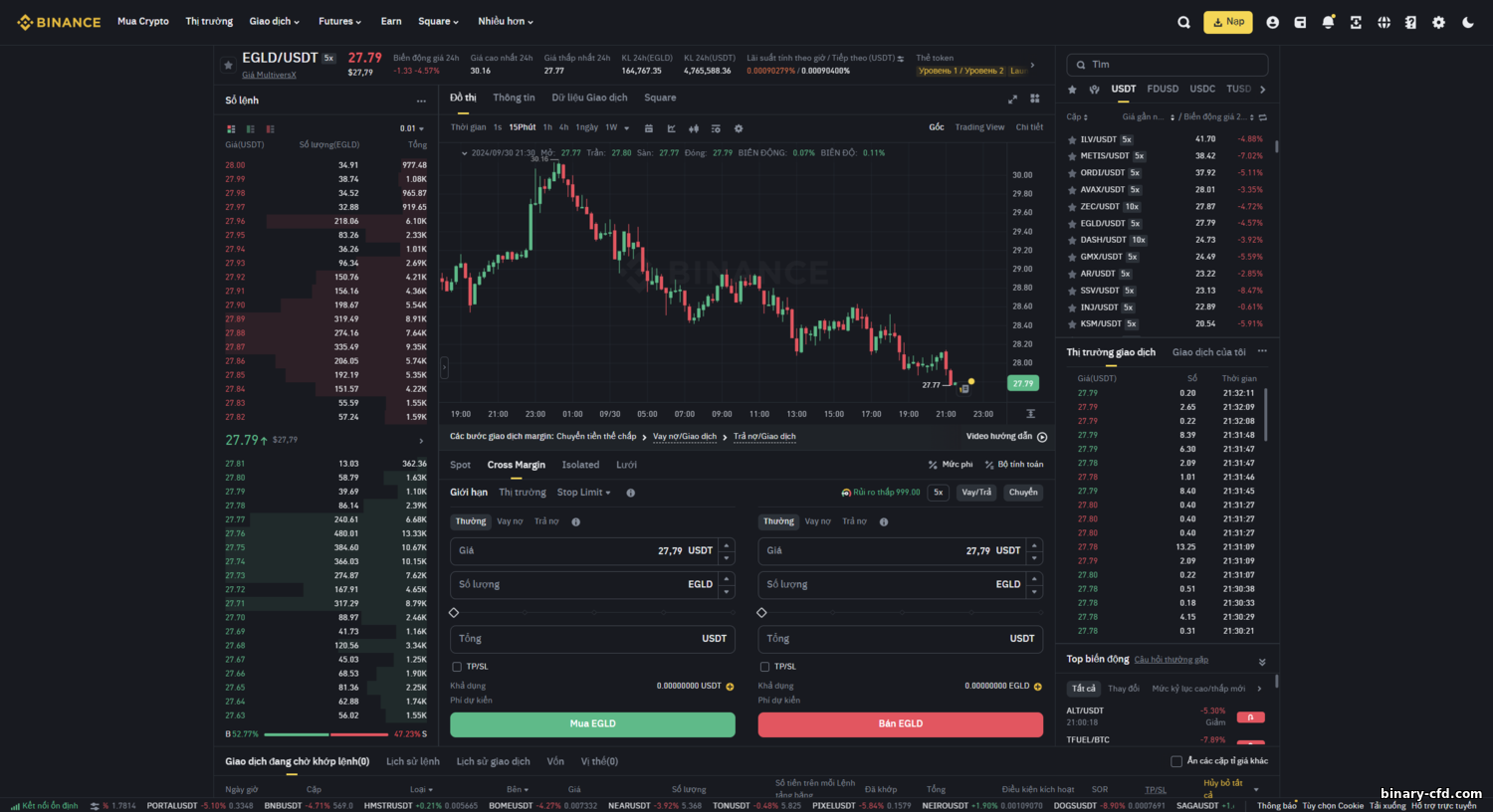
Task: Open the search icon in top navigation
Action: click(1183, 22)
